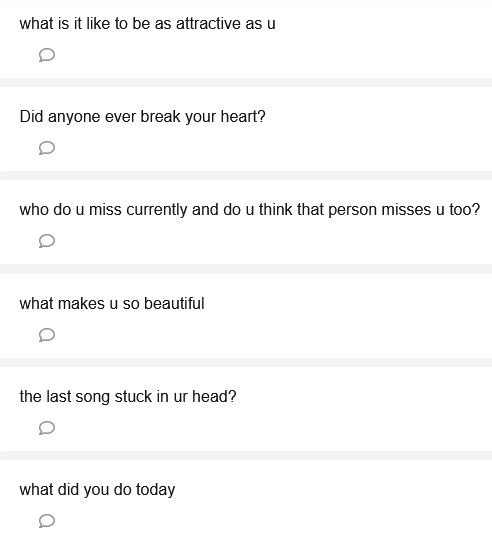
Task: Open reply for who do u miss question
Action: [47, 241]
